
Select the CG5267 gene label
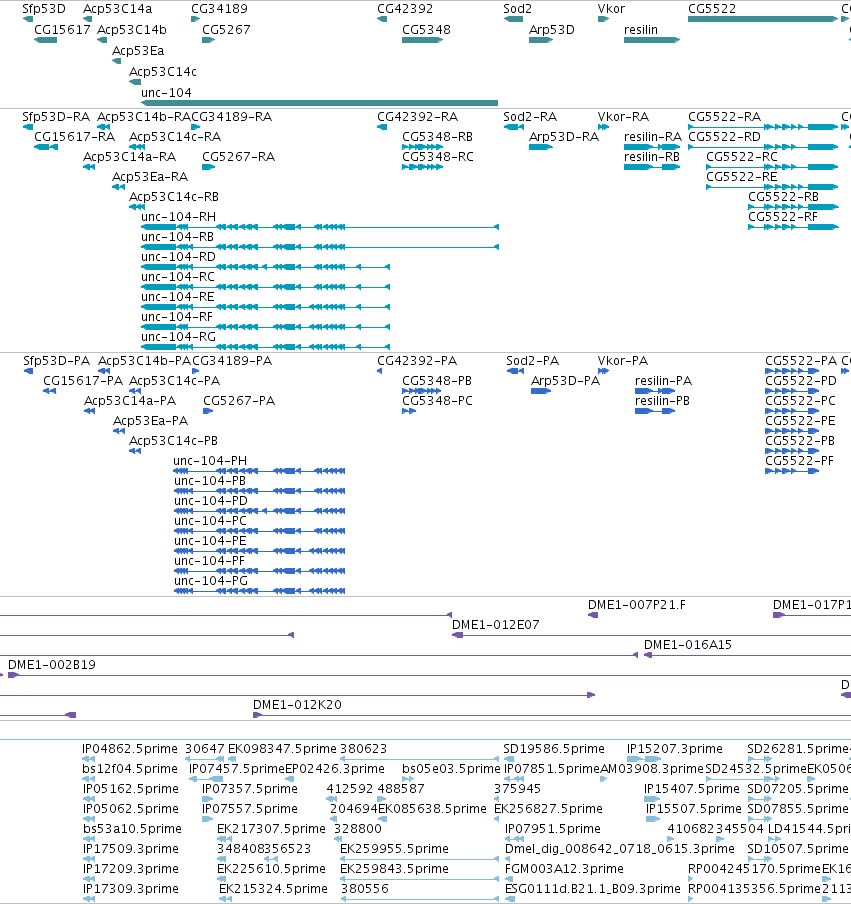226,29
